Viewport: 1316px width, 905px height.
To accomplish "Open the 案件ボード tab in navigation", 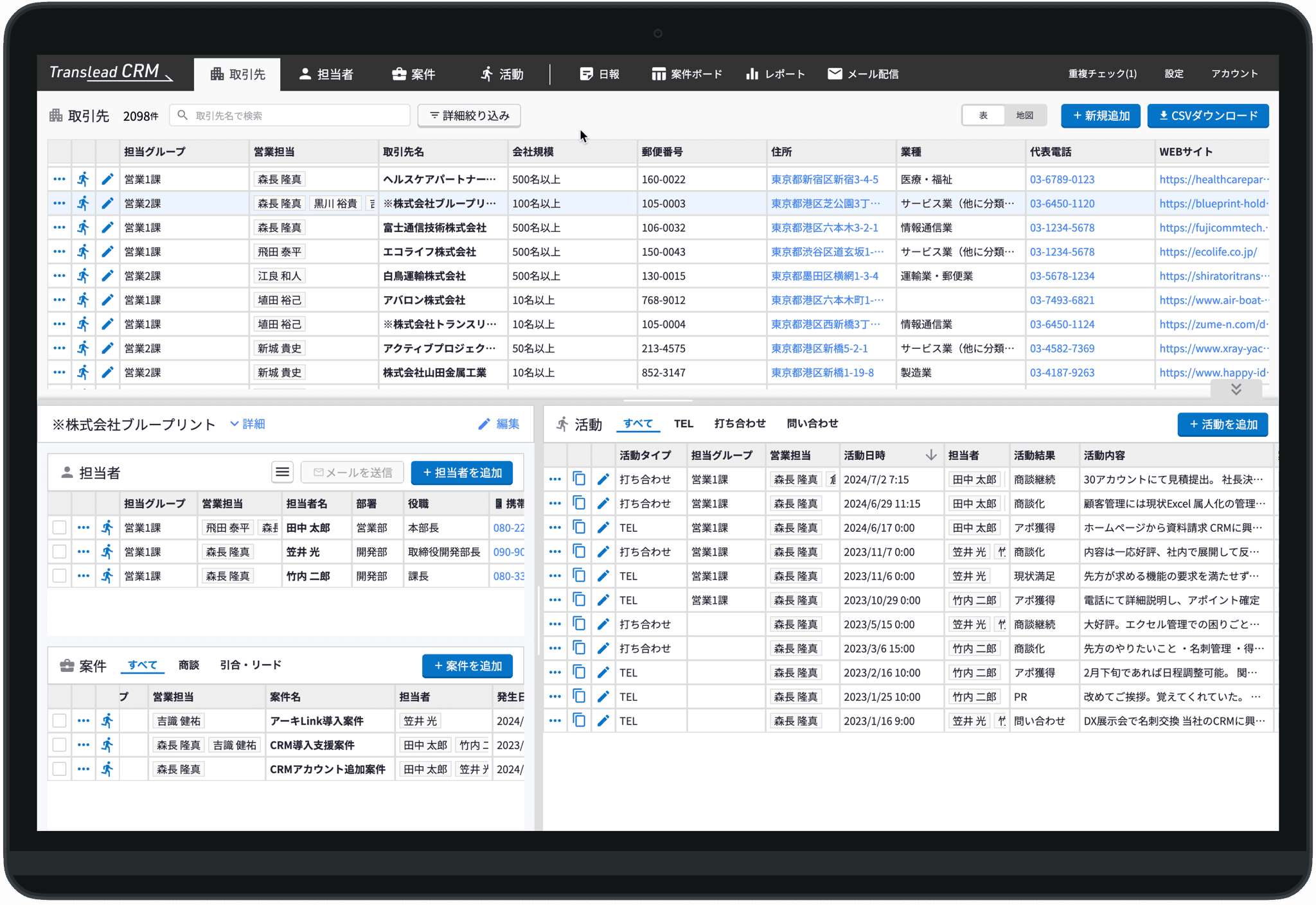I will [687, 74].
